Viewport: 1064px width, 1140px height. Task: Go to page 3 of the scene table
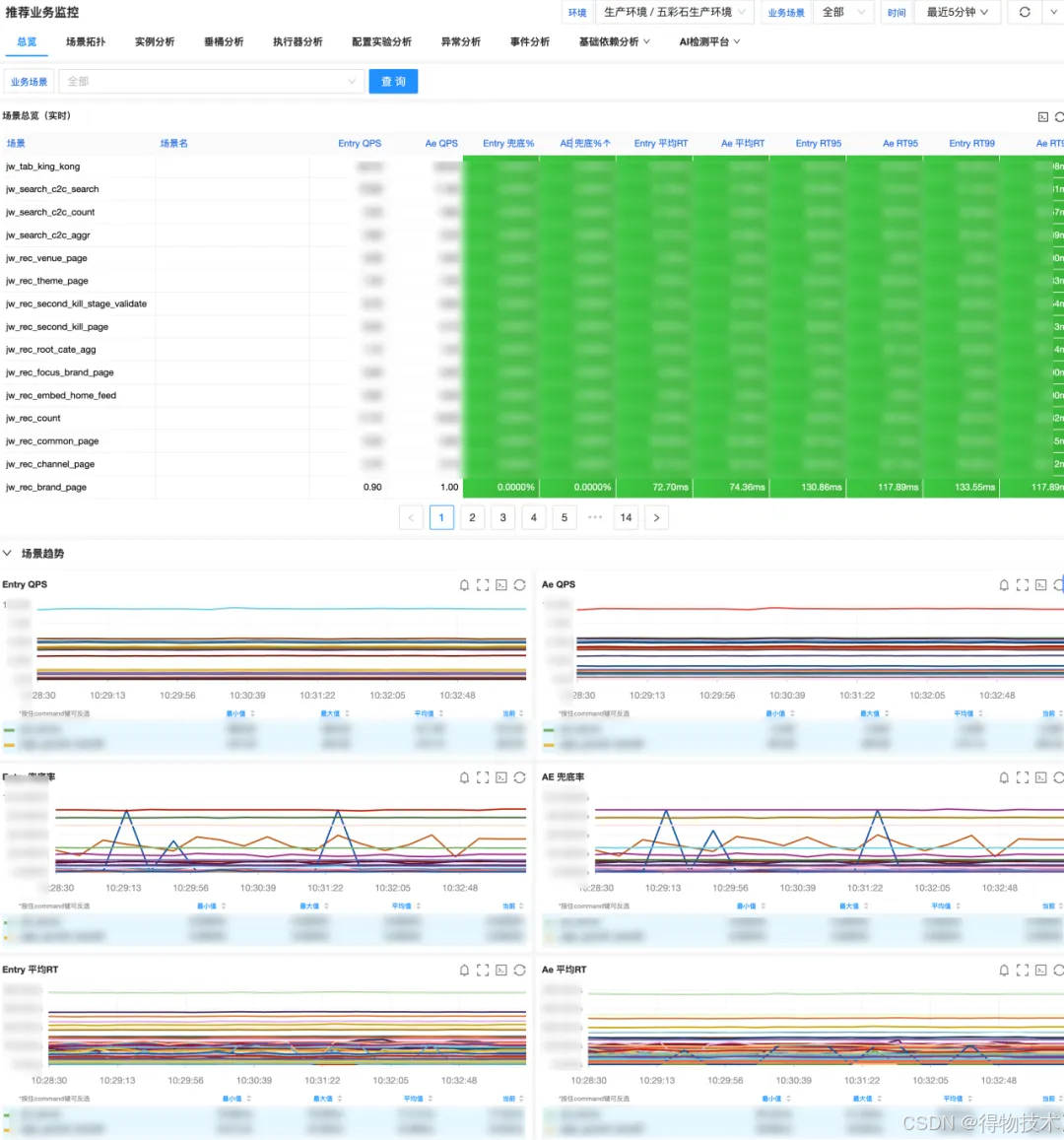coord(502,517)
